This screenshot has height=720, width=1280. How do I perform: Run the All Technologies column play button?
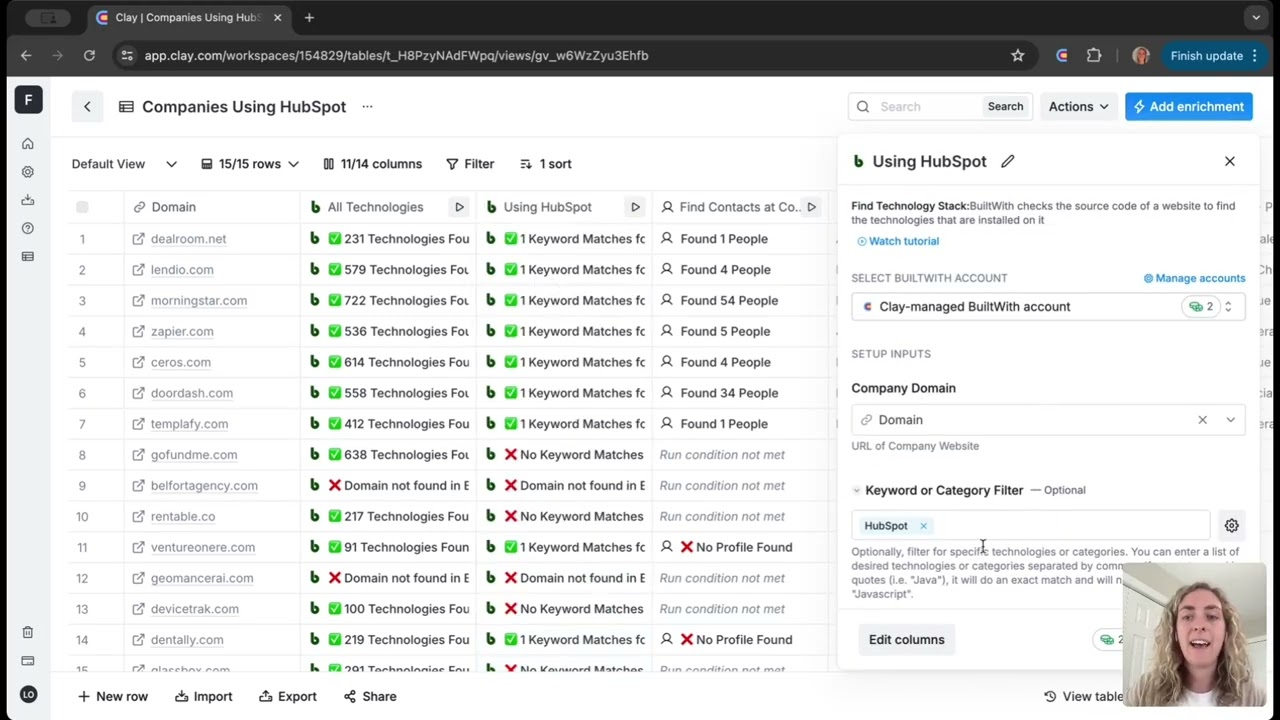tap(459, 207)
